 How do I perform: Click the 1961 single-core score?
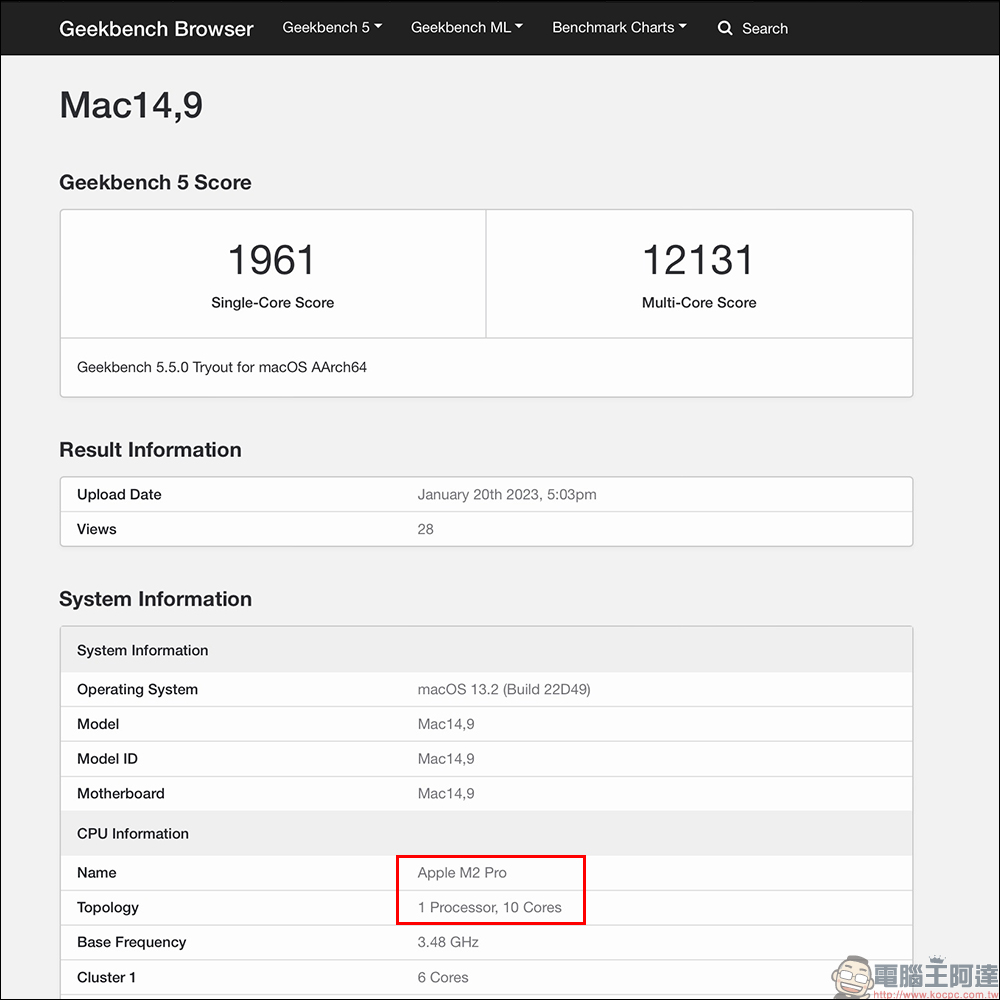[x=272, y=260]
